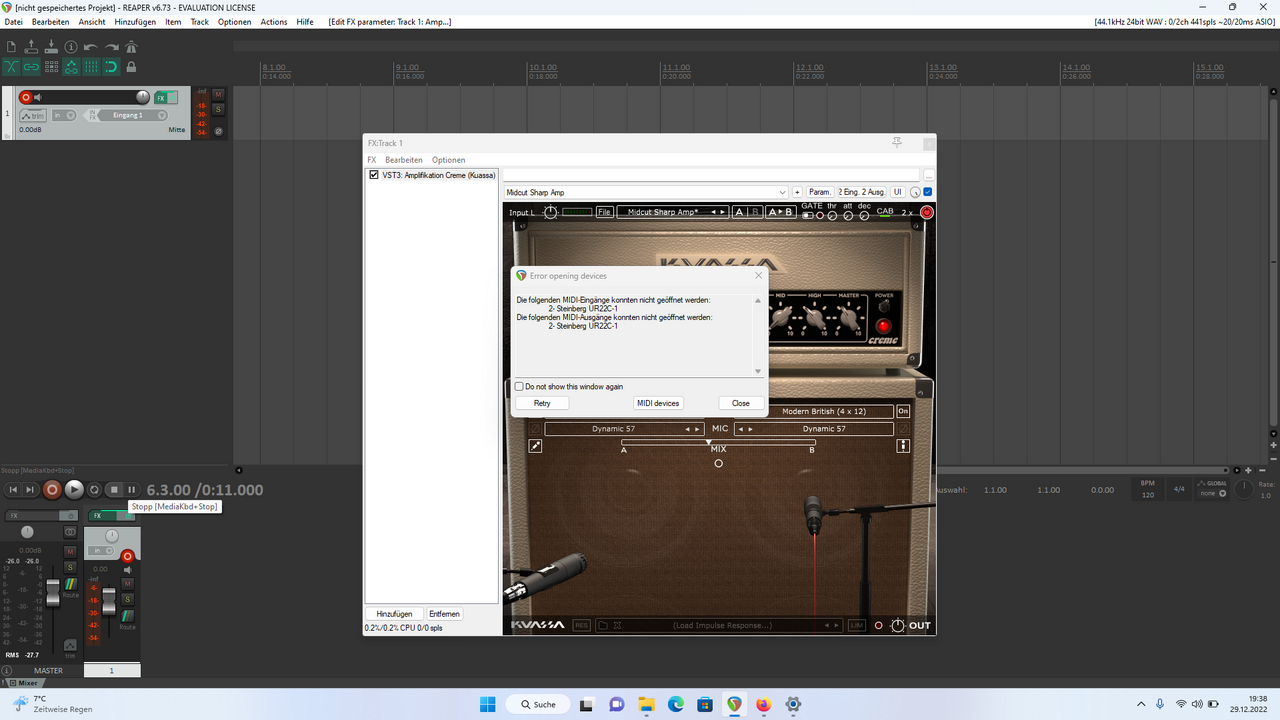
Task: Select next mic for left Dynamic 57
Action: point(698,429)
